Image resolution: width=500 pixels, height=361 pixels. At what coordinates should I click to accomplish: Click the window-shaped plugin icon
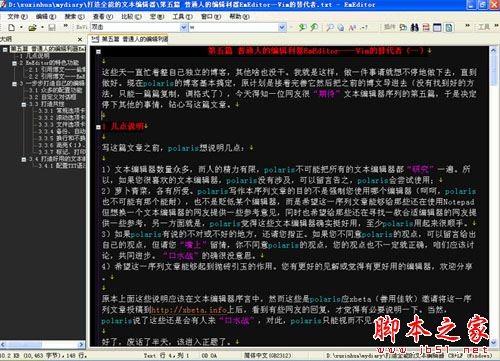click(x=437, y=27)
